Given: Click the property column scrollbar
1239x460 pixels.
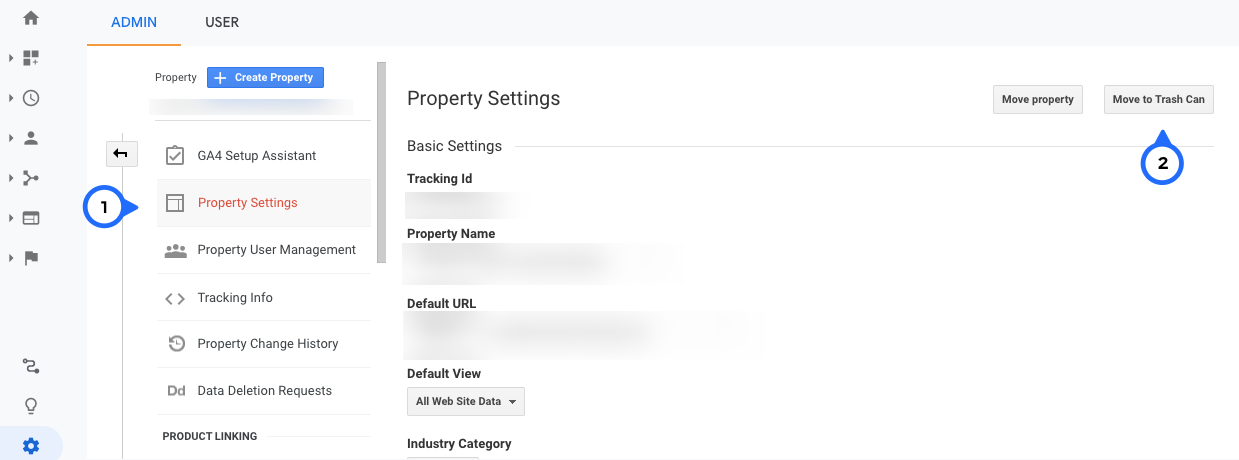Looking at the screenshot, I should (380, 160).
